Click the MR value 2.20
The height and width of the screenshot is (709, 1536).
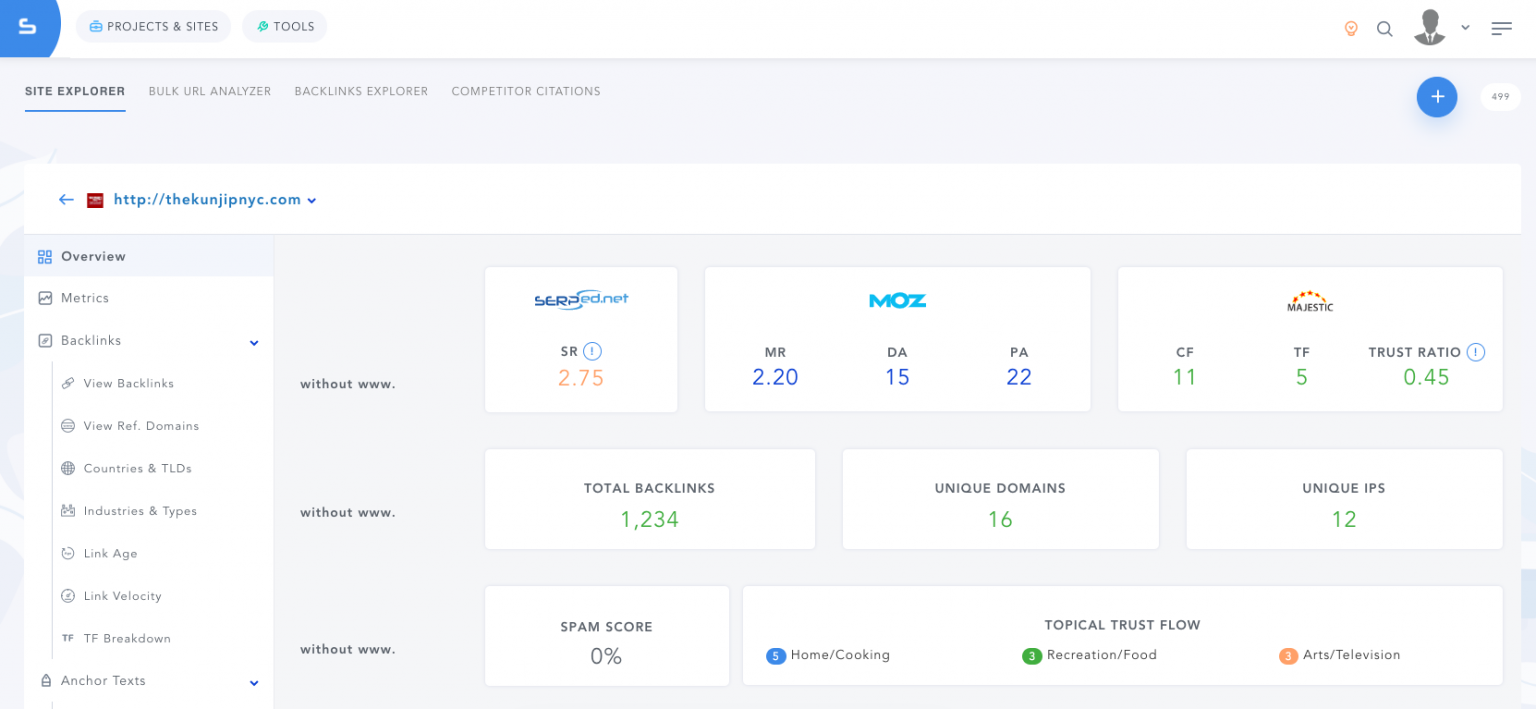coord(775,377)
